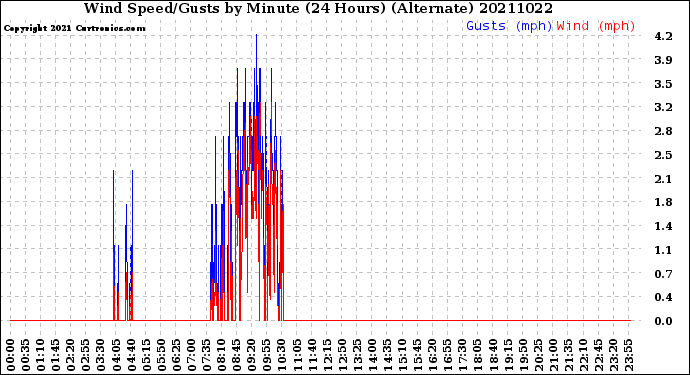The image size is (690, 375).
Task: Click the 'Wind (mph)' legend label
Action: pos(596,26)
